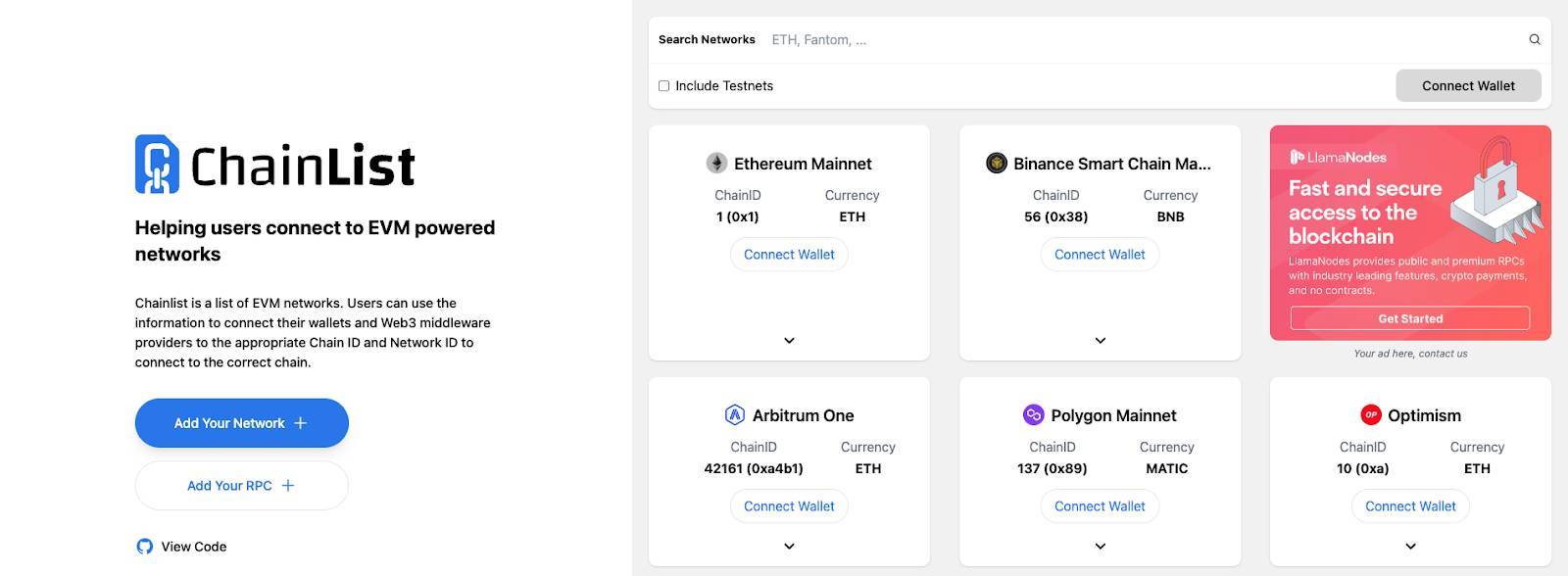Viewport: 1568px width, 576px height.
Task: Click the gray Connect Wallet header button
Action: click(x=1468, y=85)
